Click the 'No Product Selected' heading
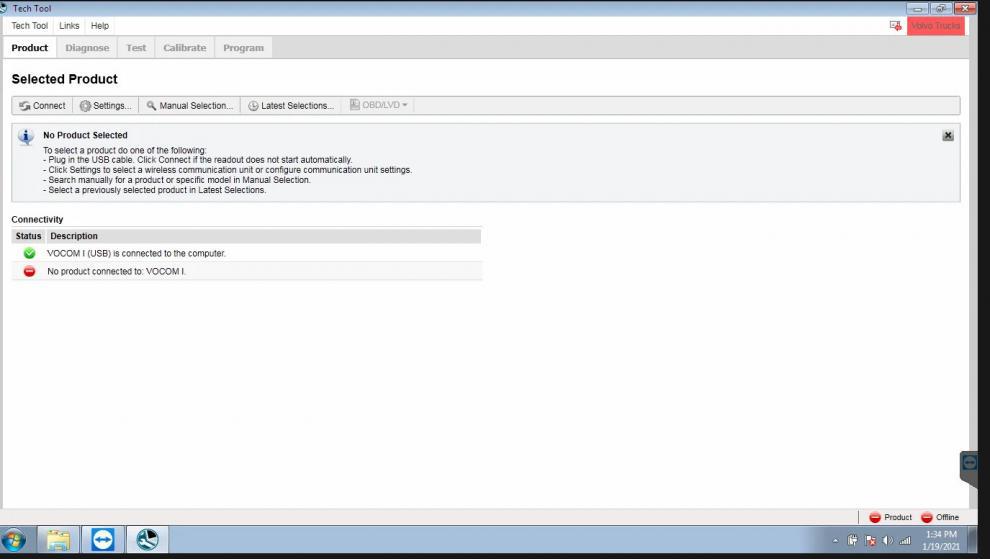Screen dimensions: 990x559 pyautogui.click(x=85, y=135)
